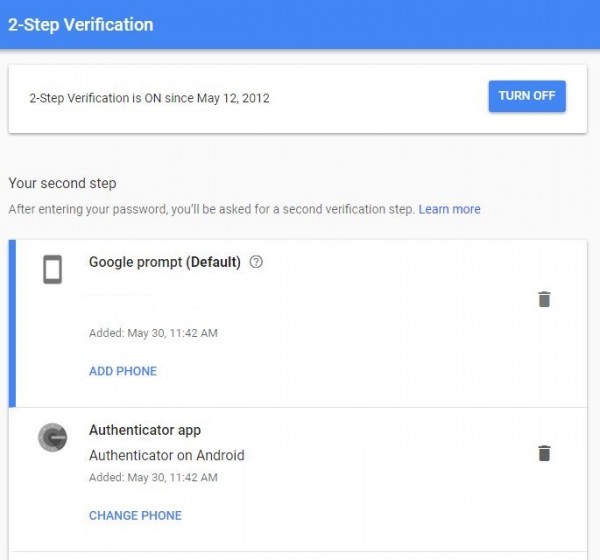Click the After entering your password description

click(x=210, y=209)
